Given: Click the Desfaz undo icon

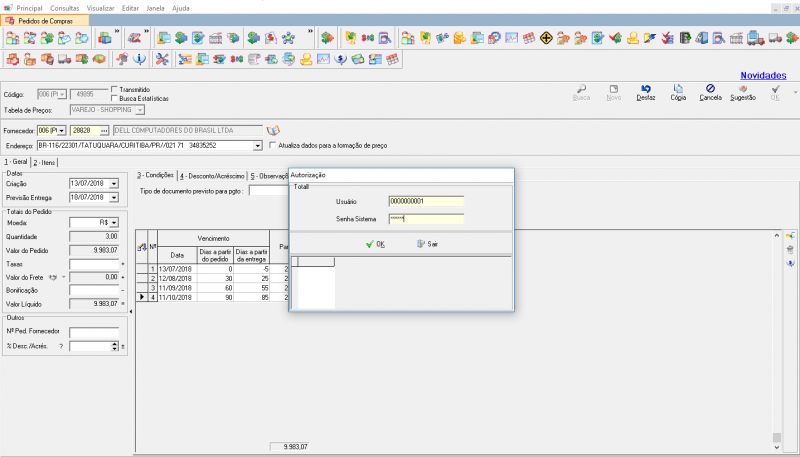Looking at the screenshot, I should [646, 89].
